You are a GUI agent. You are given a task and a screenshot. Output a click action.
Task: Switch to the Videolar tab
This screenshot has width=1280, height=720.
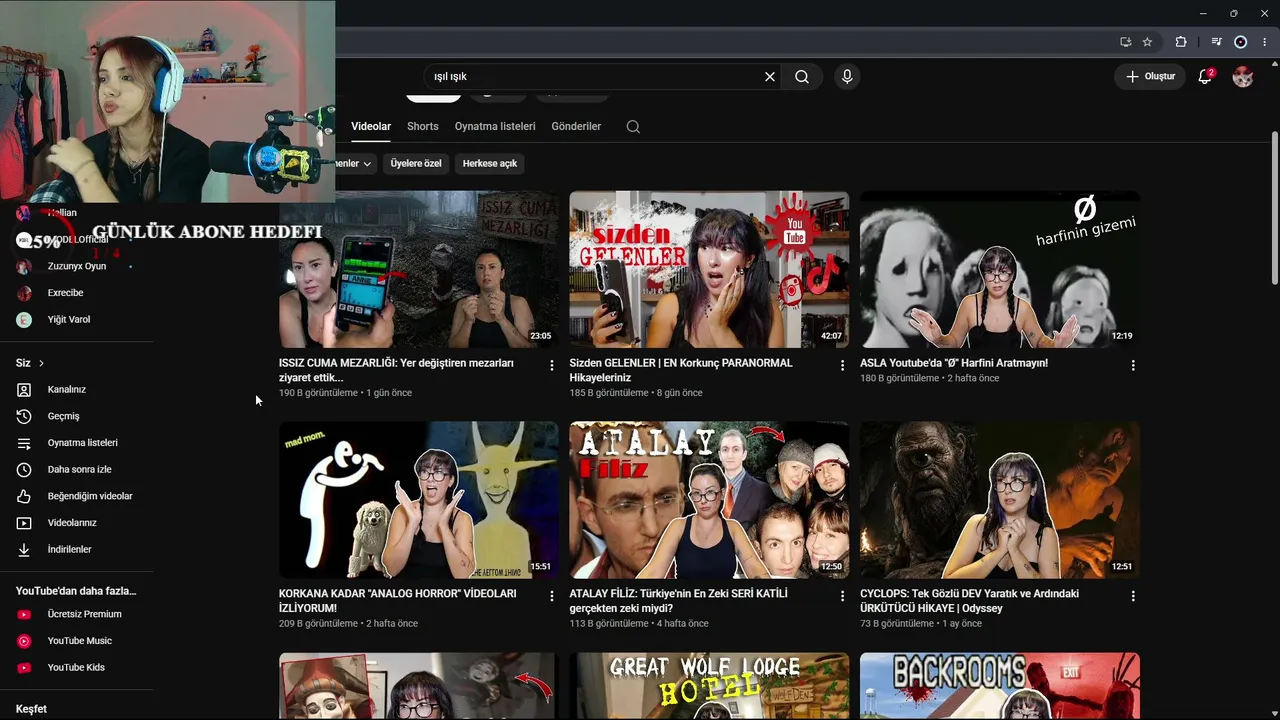tap(371, 127)
